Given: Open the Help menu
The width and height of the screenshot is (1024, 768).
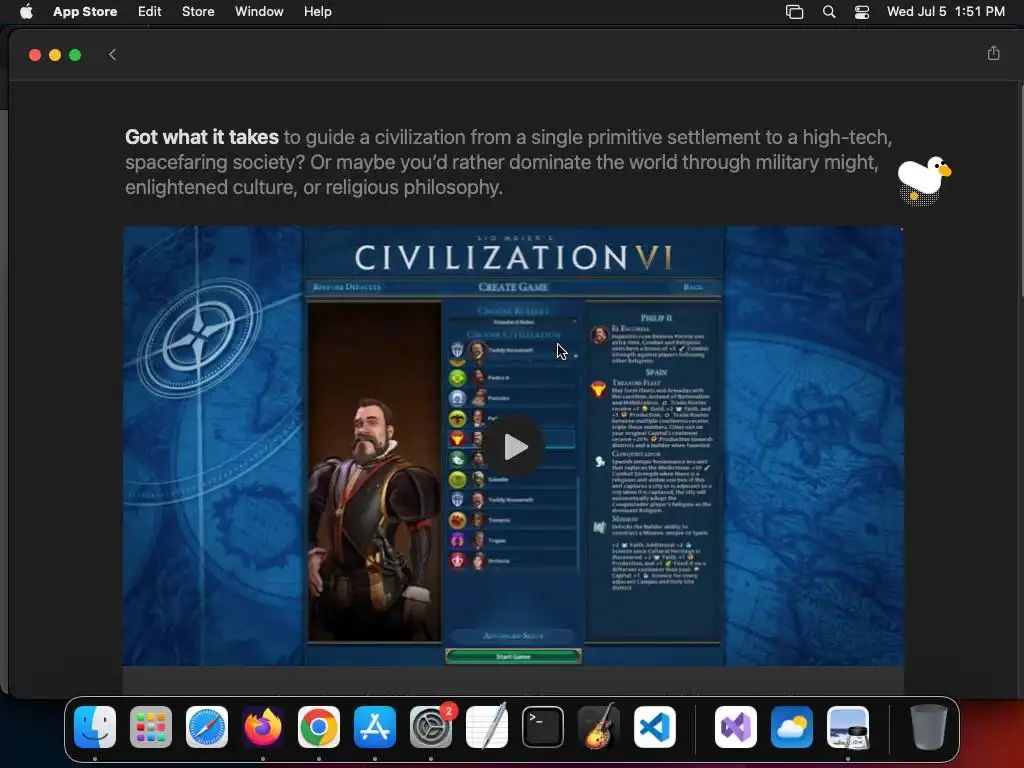Looking at the screenshot, I should point(317,12).
